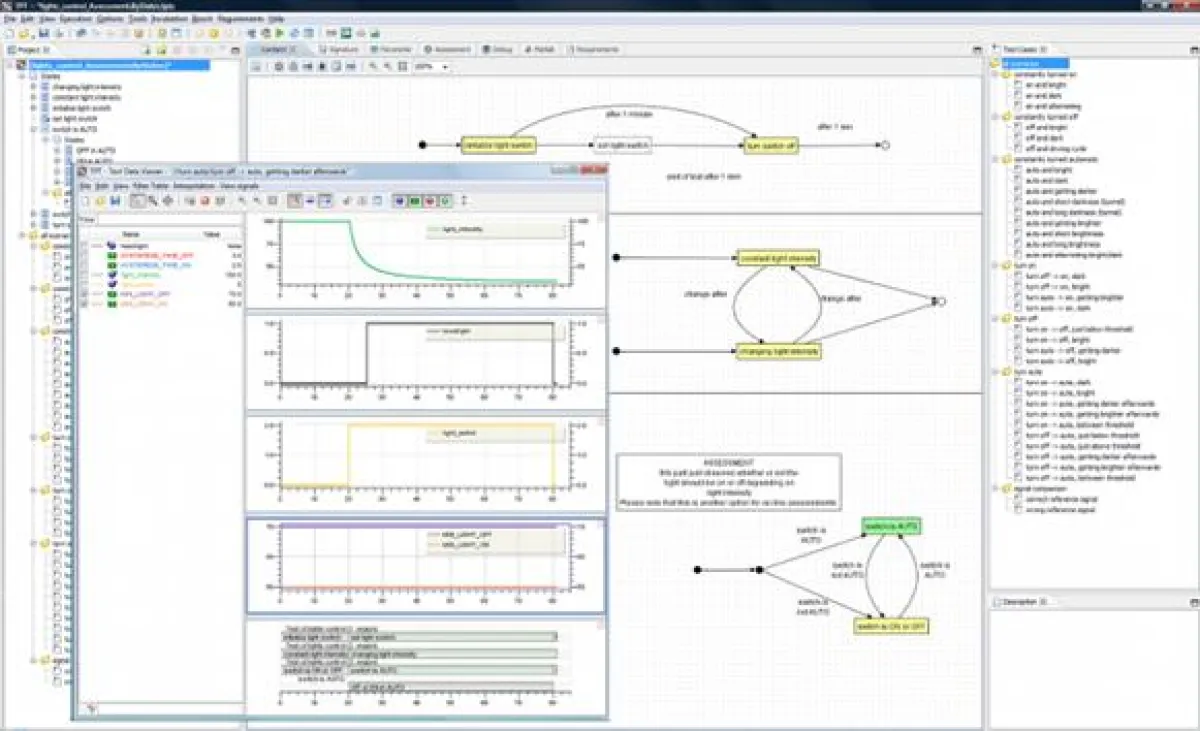Click the pan/move cross icon in Test Data Viewer
Image resolution: width=1200 pixels, height=731 pixels.
167,201
